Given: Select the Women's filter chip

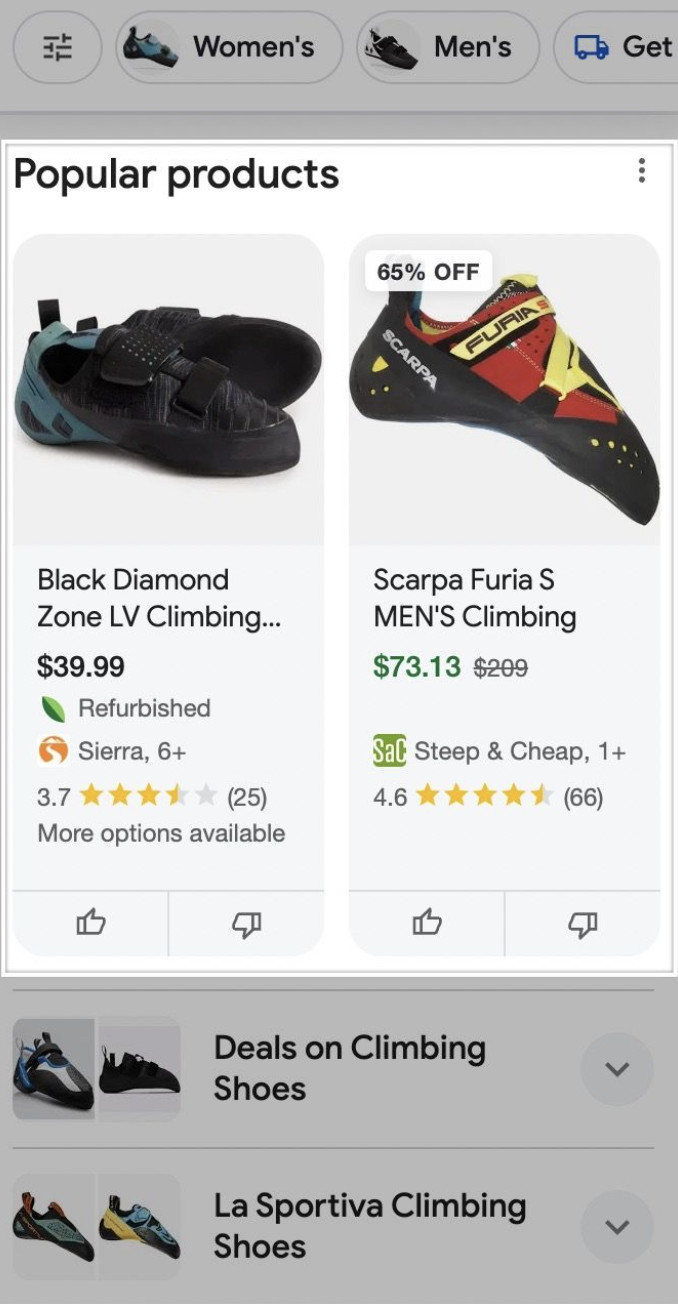Looking at the screenshot, I should [x=229, y=47].
